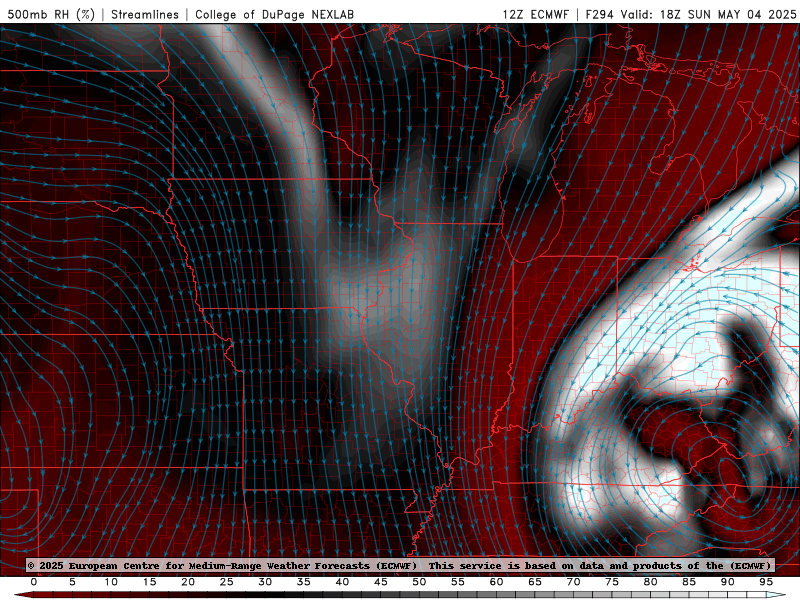Click the "40" value on the RH scale
Image resolution: width=800 pixels, height=600 pixels.
[342, 582]
